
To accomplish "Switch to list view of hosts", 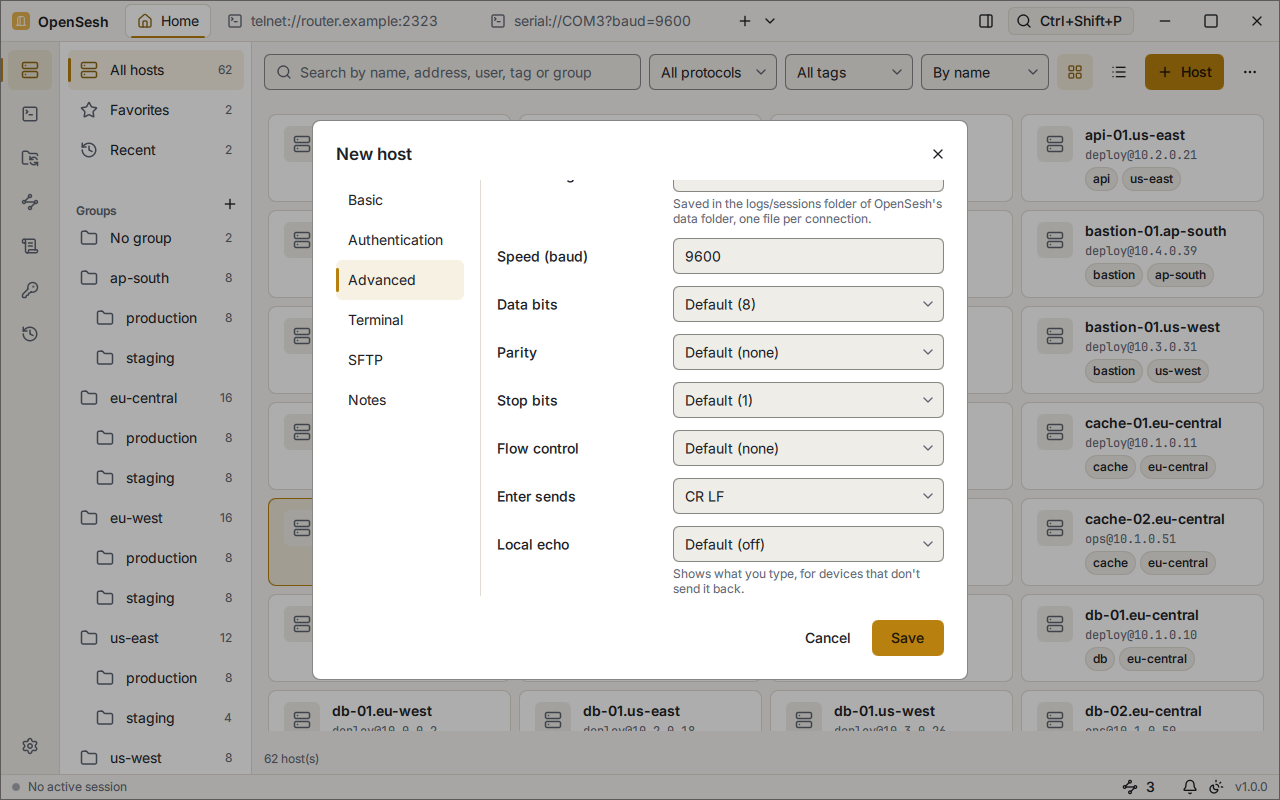I will click(x=1119, y=72).
